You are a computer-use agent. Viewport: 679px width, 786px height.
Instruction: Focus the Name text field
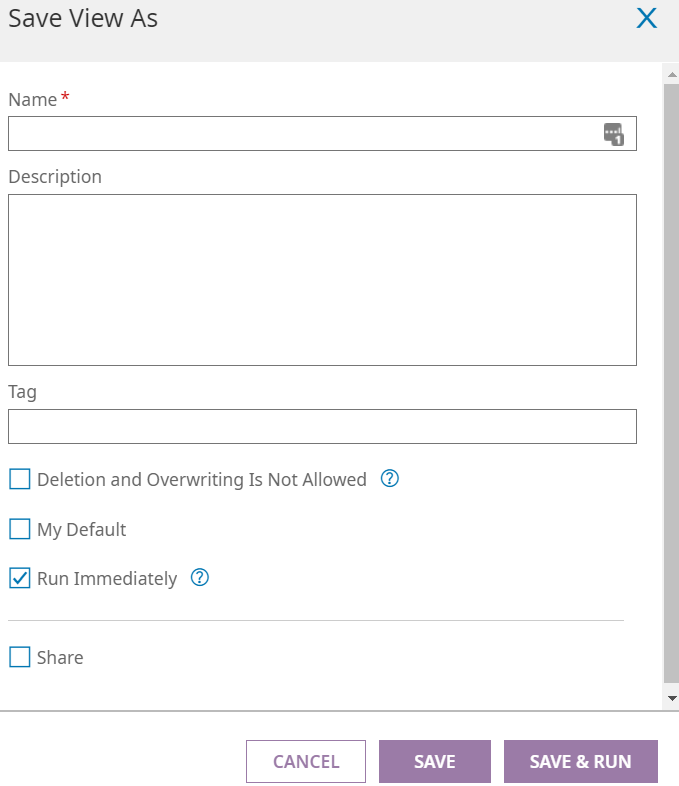pos(300,134)
